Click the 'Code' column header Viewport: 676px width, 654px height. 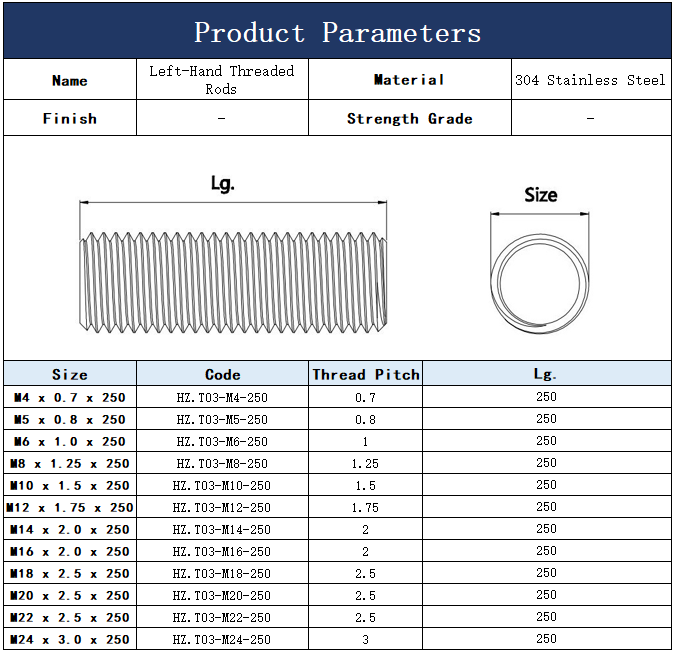(x=222, y=374)
